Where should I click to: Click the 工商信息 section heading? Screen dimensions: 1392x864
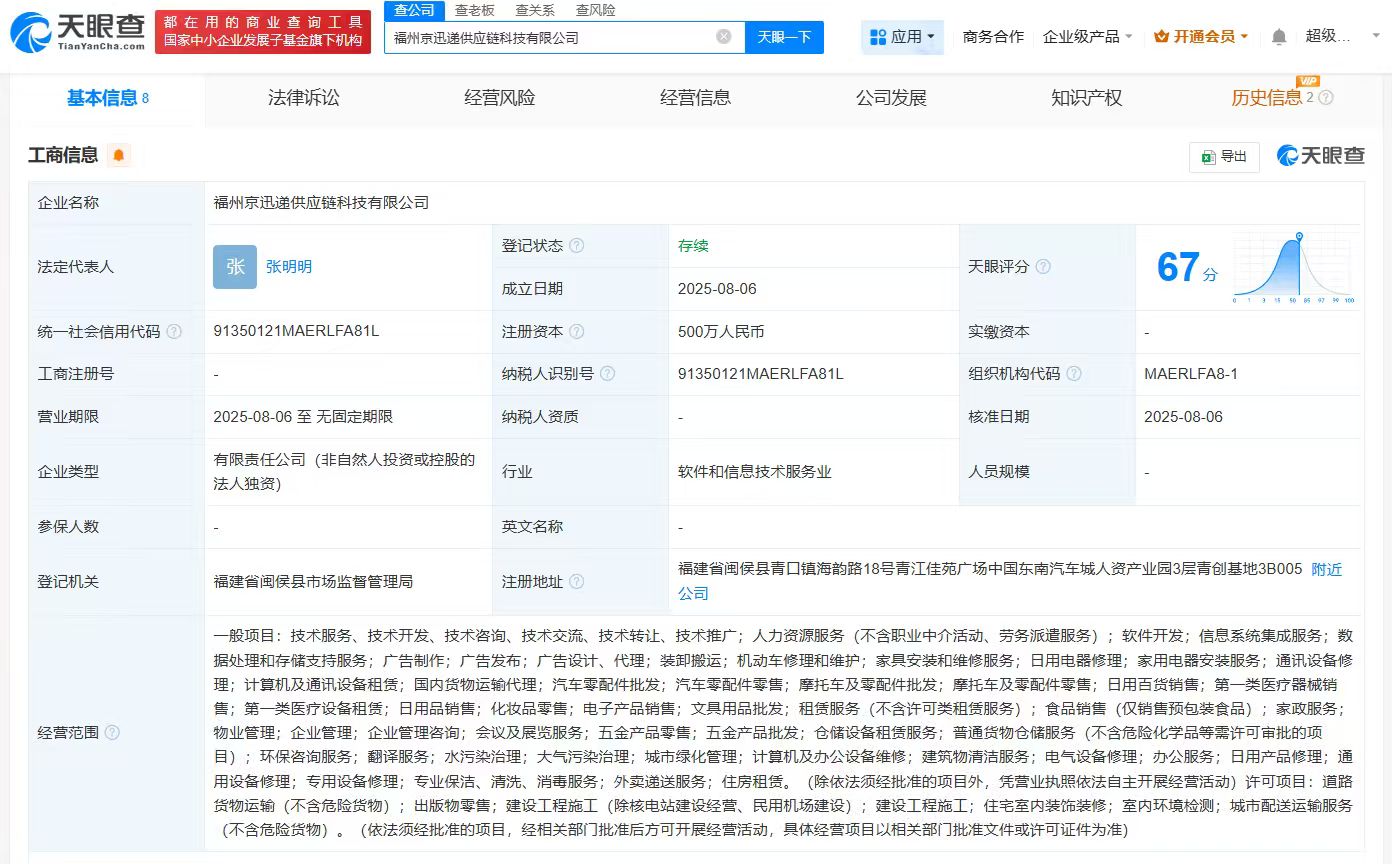63,155
